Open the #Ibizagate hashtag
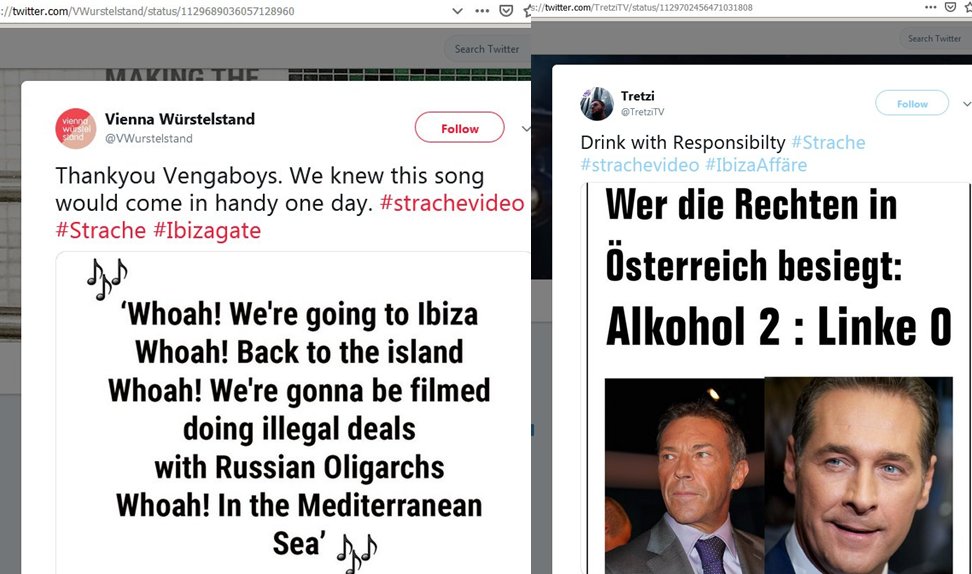972x574 pixels. click(207, 231)
